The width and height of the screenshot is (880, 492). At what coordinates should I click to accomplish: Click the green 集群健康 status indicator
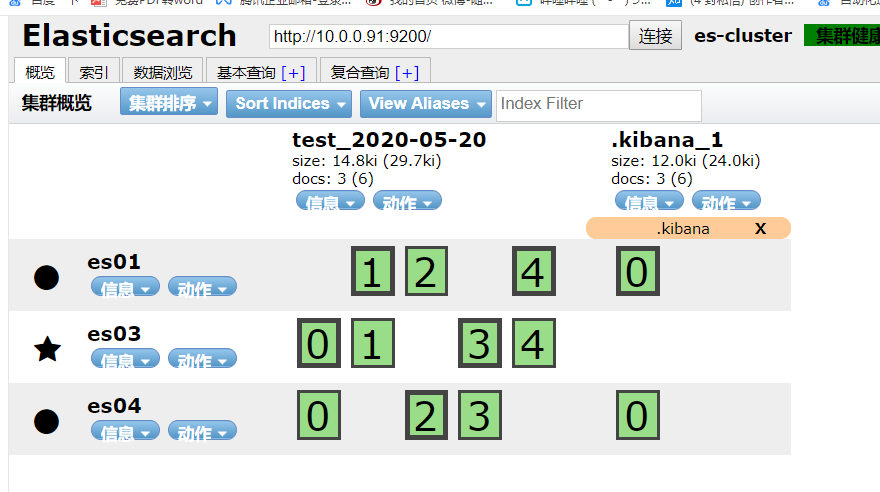tap(842, 35)
